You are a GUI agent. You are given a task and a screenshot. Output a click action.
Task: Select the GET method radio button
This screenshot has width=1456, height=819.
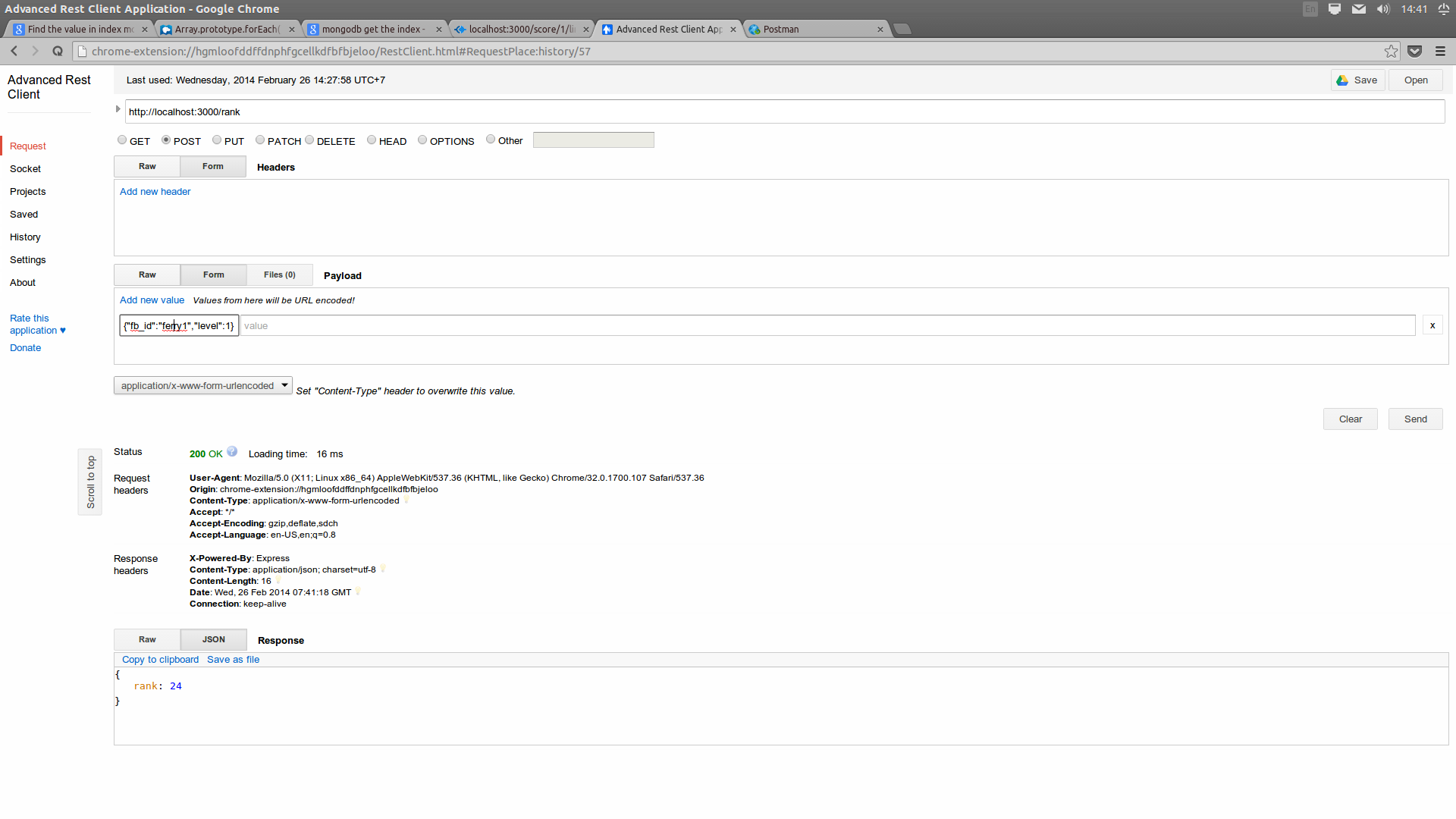pos(122,140)
